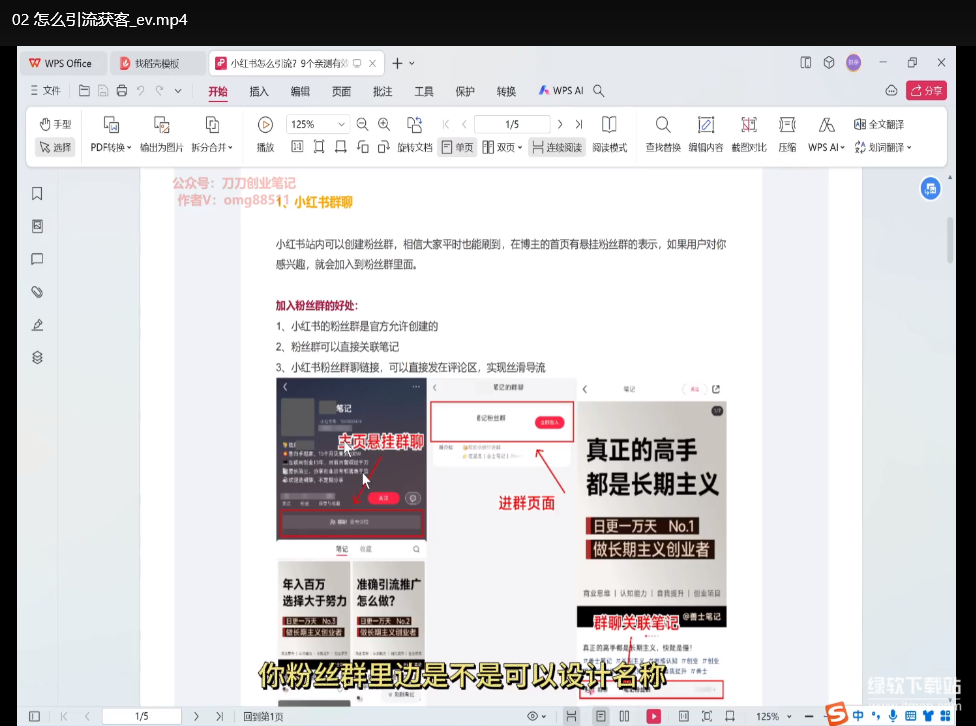Viewport: 976px width, 726px height.
Task: Expand the WPS AI ribbon dropdown
Action: [826, 134]
